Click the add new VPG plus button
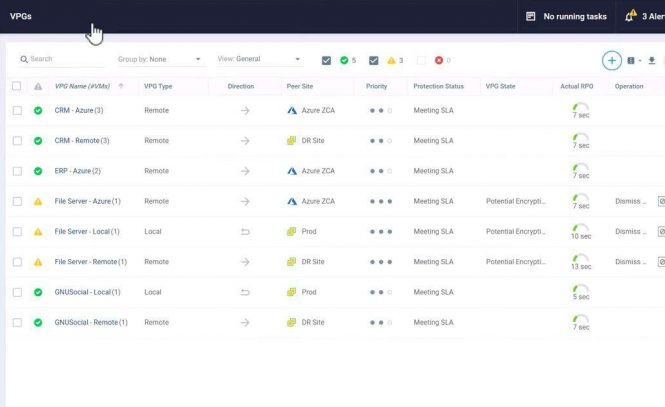This screenshot has height=407, width=665. (x=611, y=60)
